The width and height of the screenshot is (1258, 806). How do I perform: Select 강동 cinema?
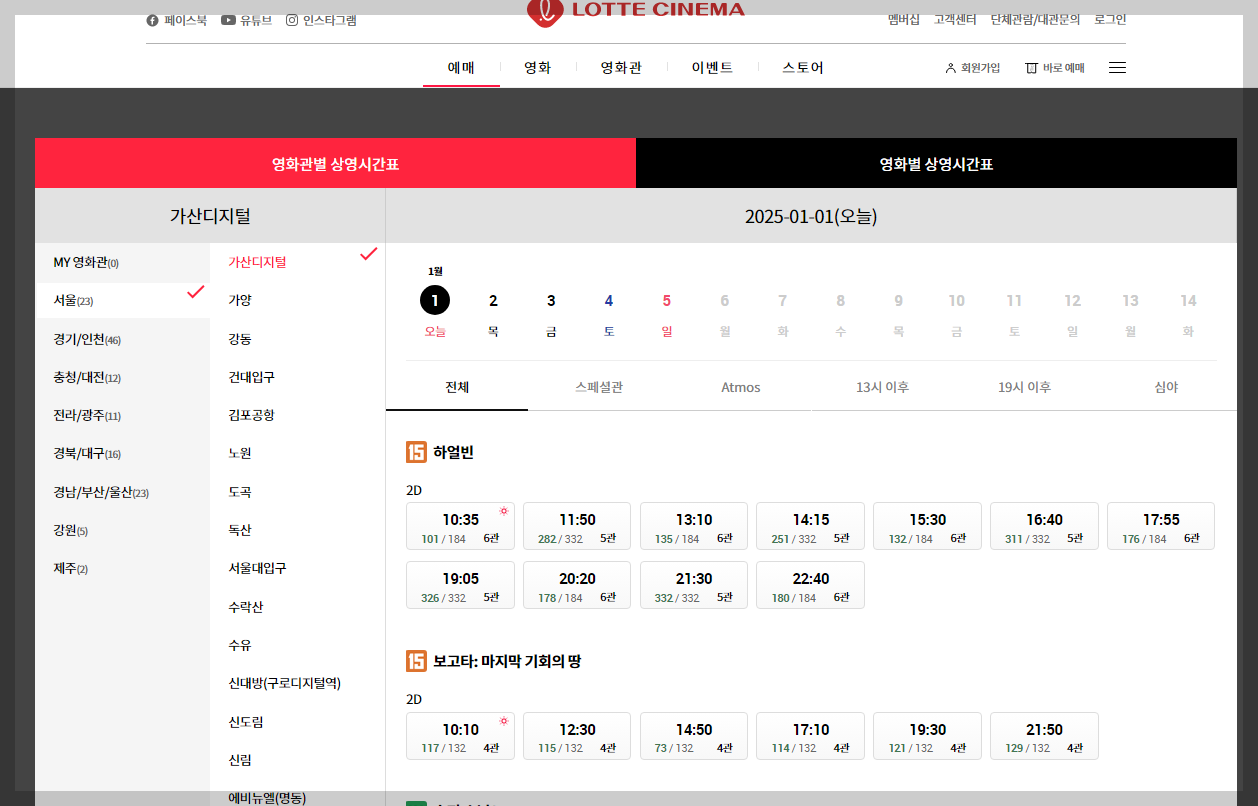pyautogui.click(x=240, y=339)
